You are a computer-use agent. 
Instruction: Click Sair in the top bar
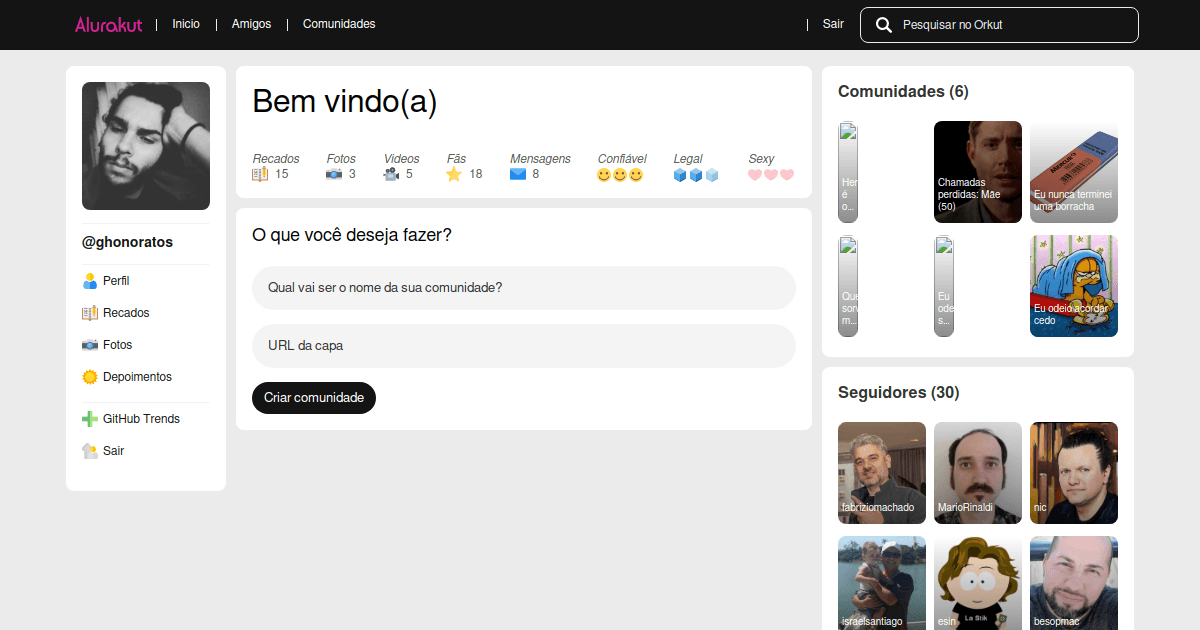point(833,24)
